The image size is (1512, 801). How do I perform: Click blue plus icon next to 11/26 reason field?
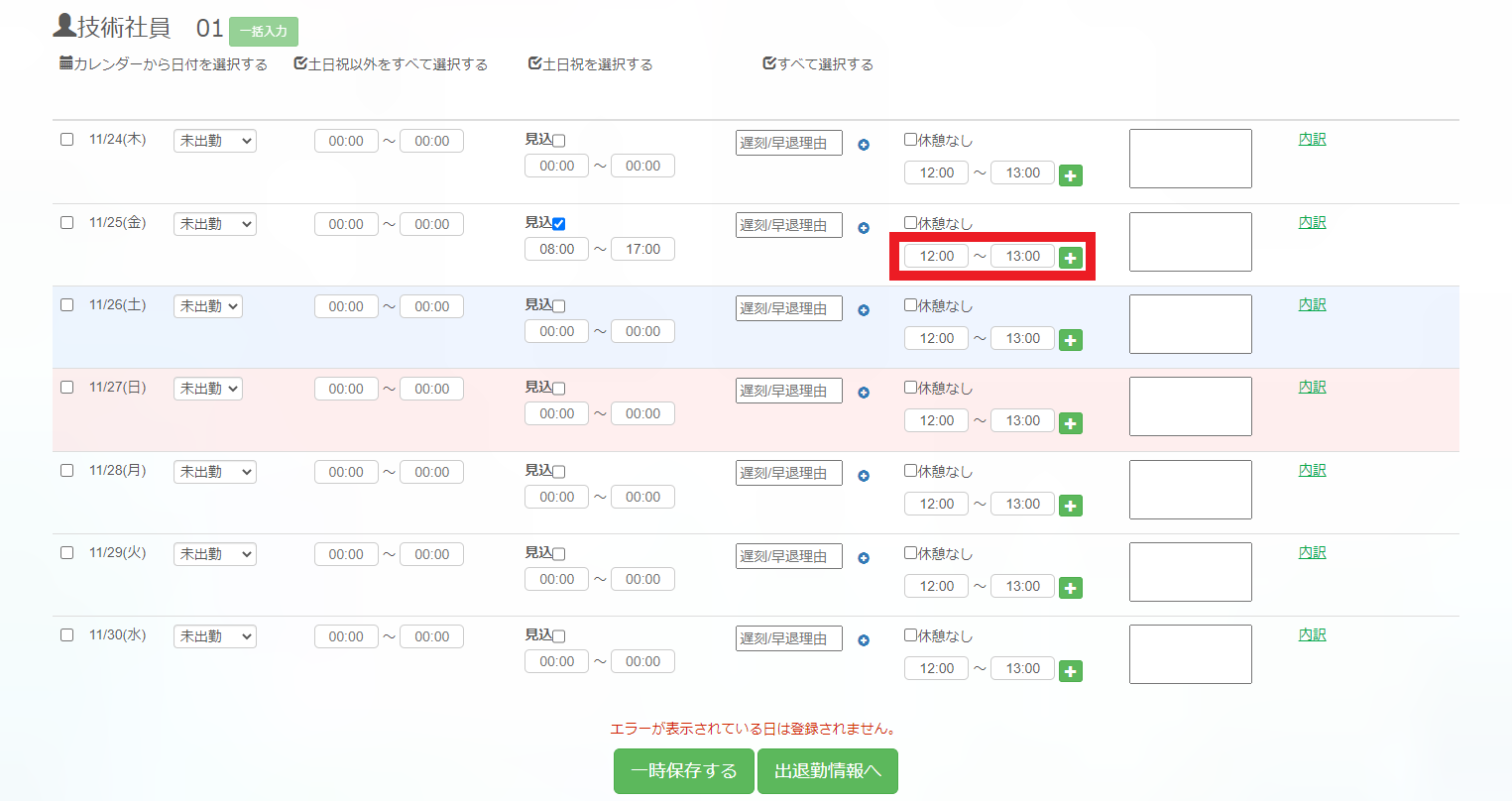tap(864, 310)
